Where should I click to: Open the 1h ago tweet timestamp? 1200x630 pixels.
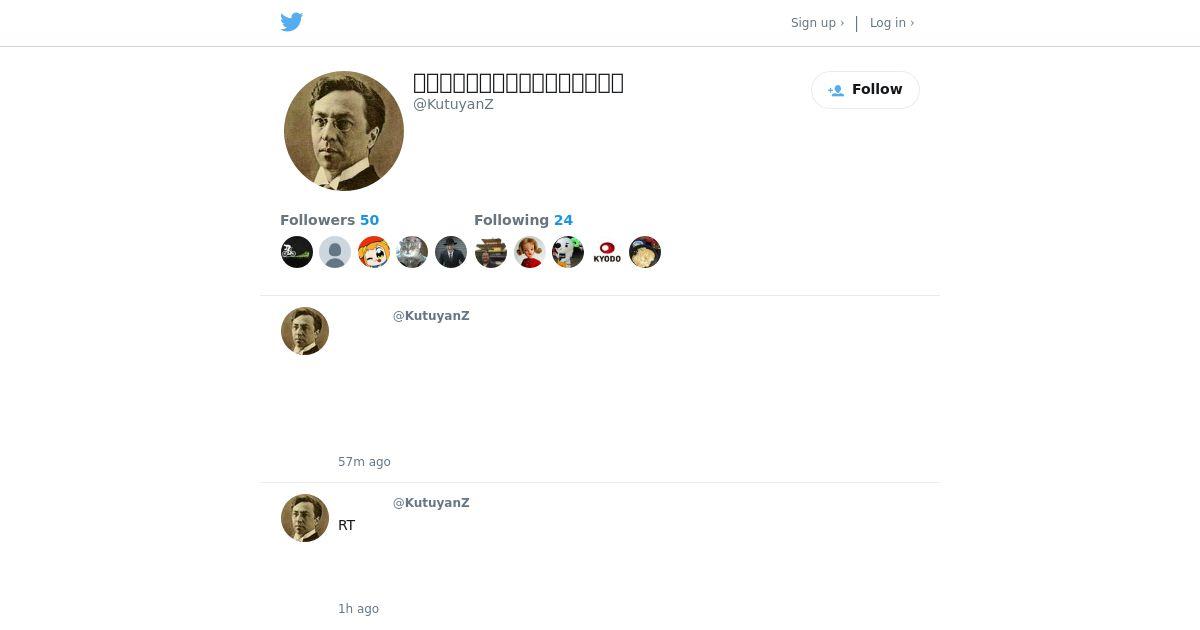click(358, 609)
